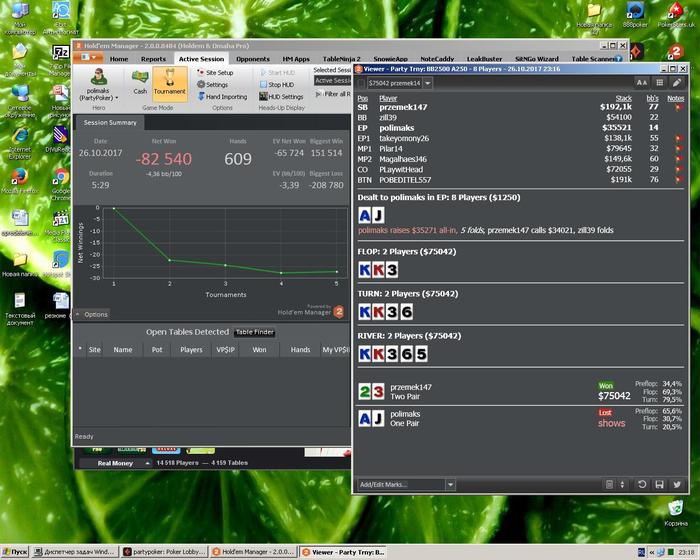Open note flag for PLaywitHead
The image size is (700, 560).
pyautogui.click(x=679, y=169)
